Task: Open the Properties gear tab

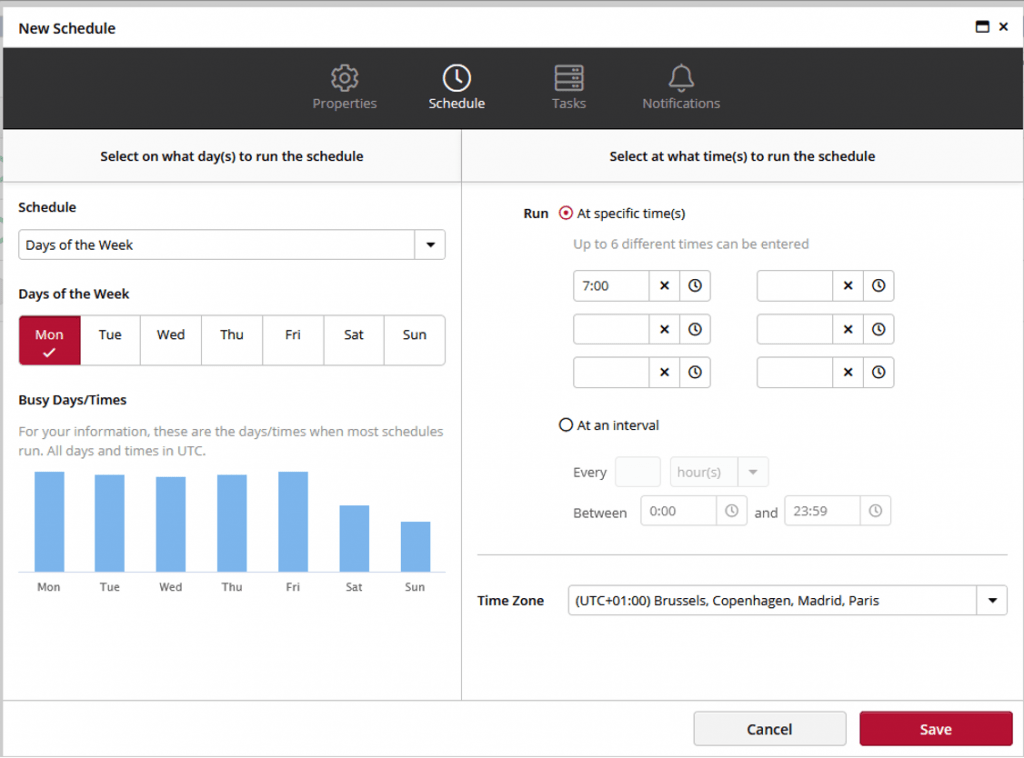Action: [x=344, y=87]
